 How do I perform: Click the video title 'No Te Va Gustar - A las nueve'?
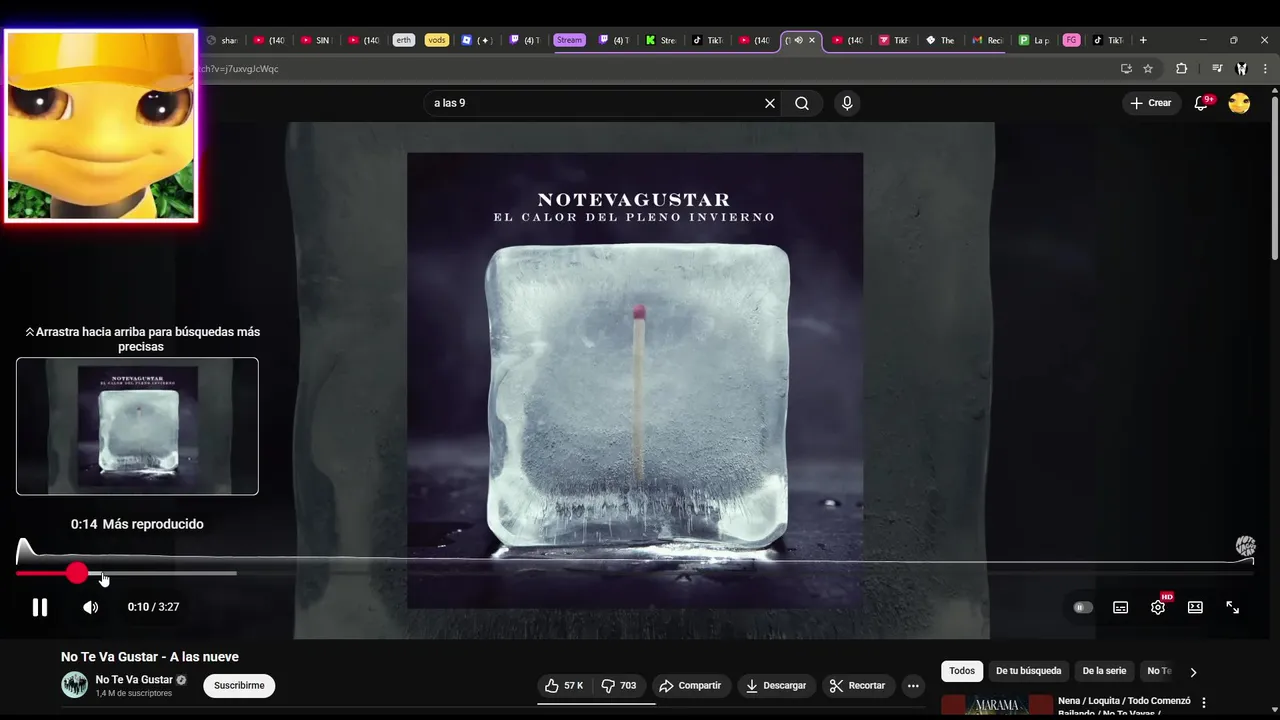[150, 657]
